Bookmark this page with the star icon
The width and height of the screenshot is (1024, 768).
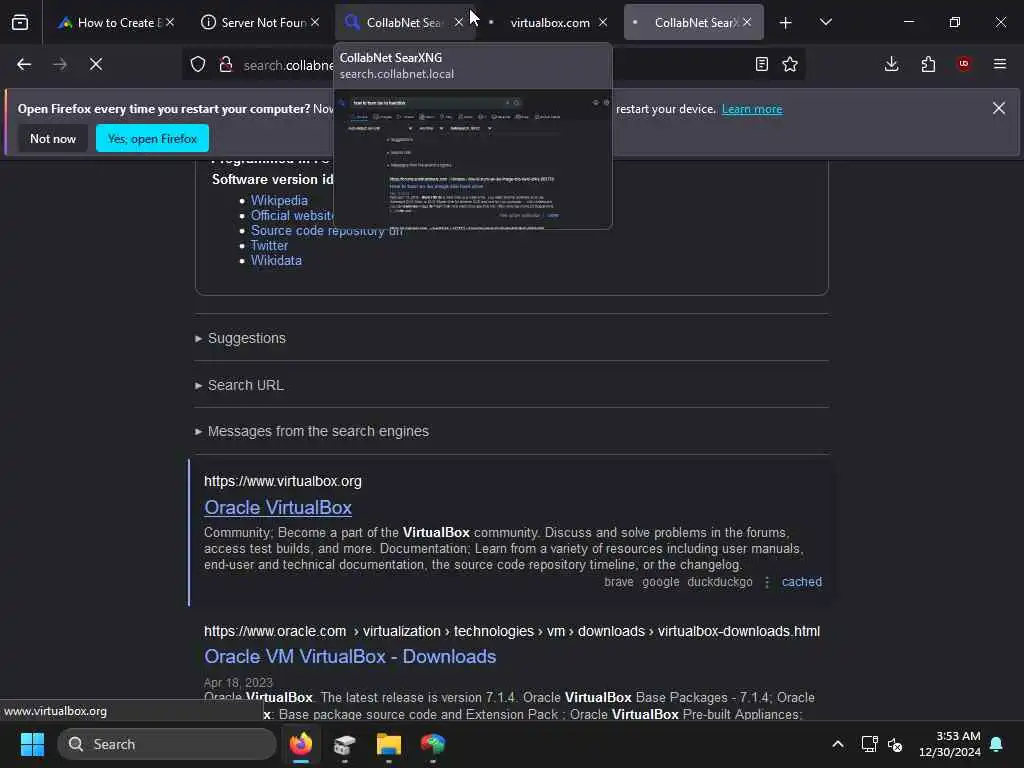(x=790, y=64)
